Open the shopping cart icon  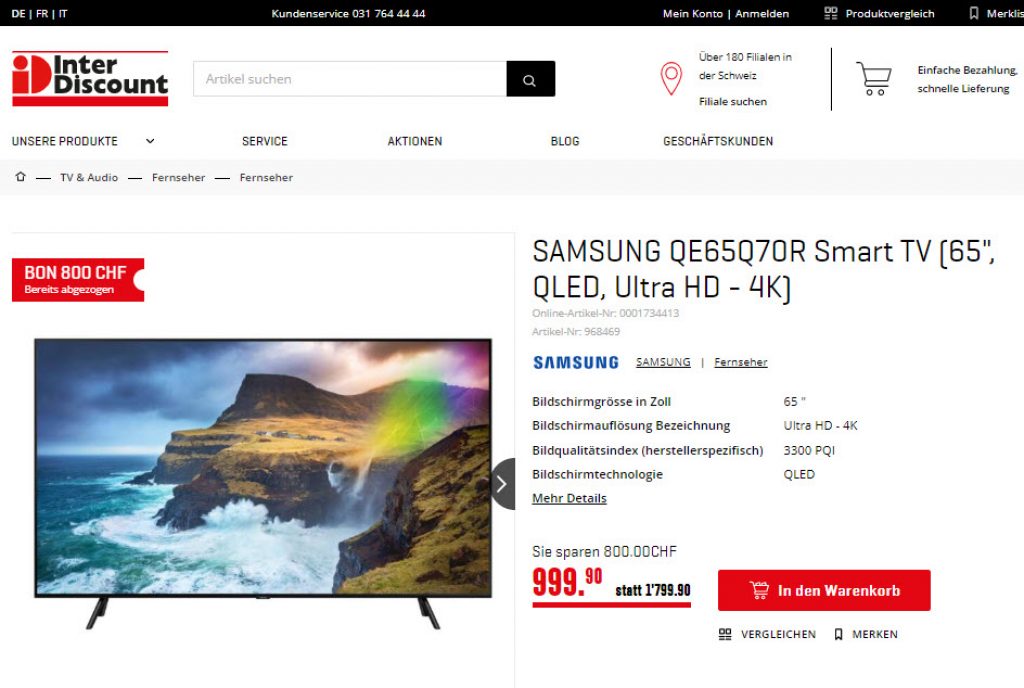[x=874, y=79]
